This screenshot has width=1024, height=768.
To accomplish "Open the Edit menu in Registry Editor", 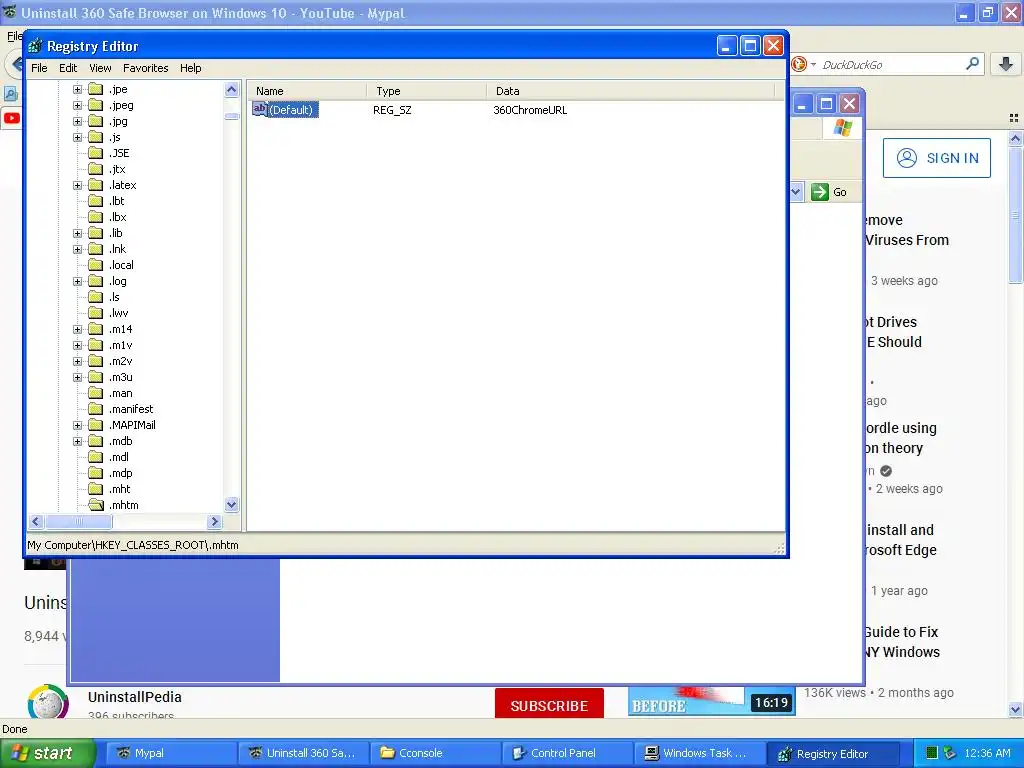I will click(x=68, y=68).
